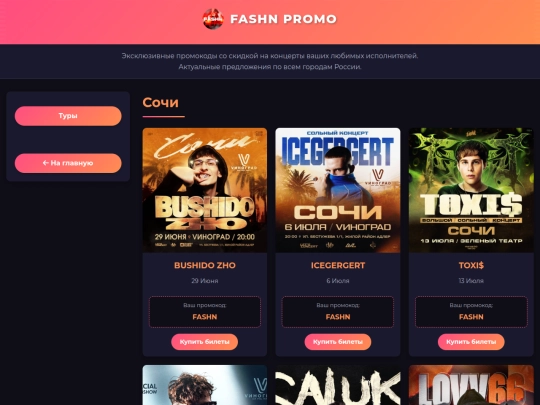Copy FASHN promo code under TOXI$
540x405 pixels.
(471, 317)
